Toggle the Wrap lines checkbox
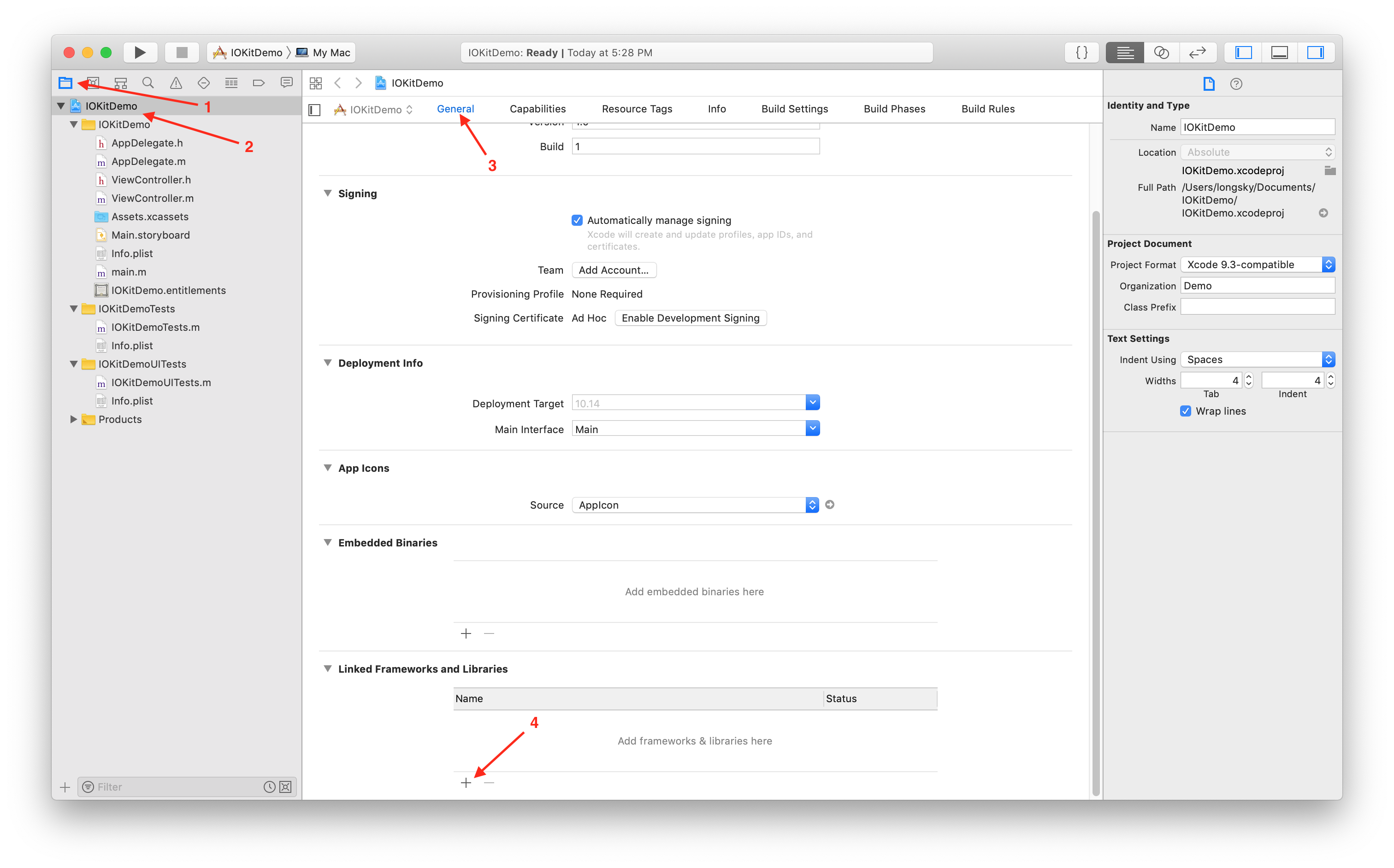 [1186, 411]
